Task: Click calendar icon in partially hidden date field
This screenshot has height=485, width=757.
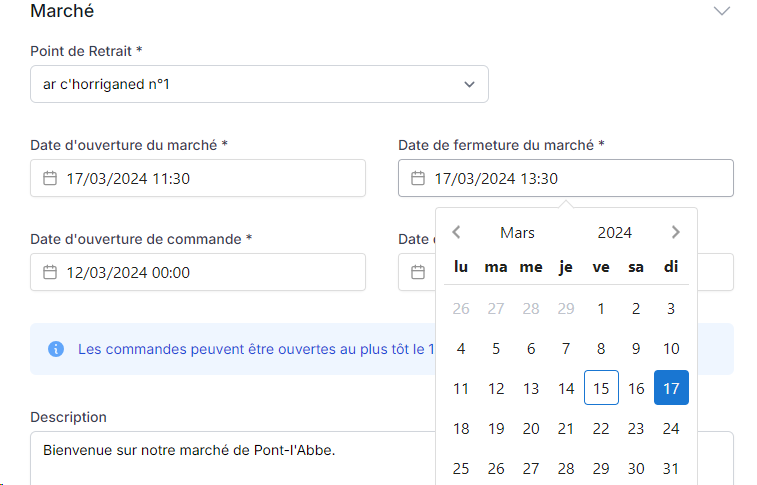Action: pyautogui.click(x=418, y=272)
